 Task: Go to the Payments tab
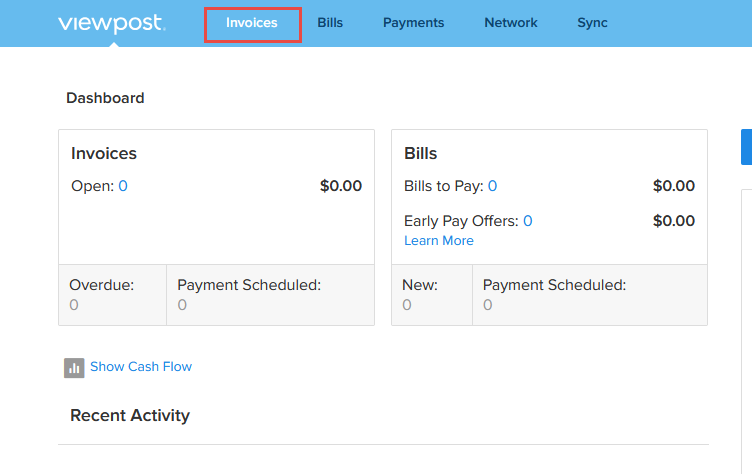[413, 23]
